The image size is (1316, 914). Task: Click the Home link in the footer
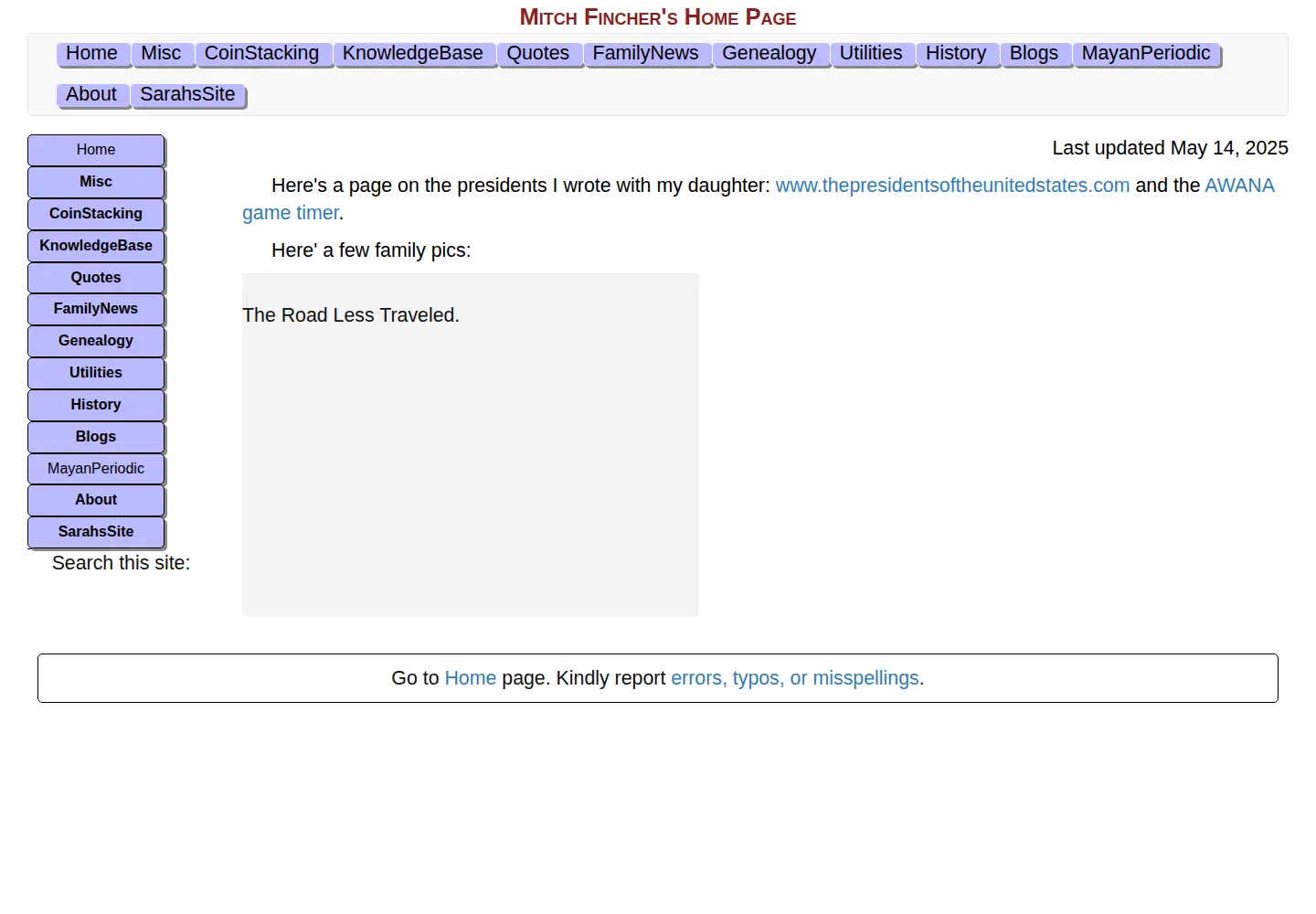click(x=471, y=678)
